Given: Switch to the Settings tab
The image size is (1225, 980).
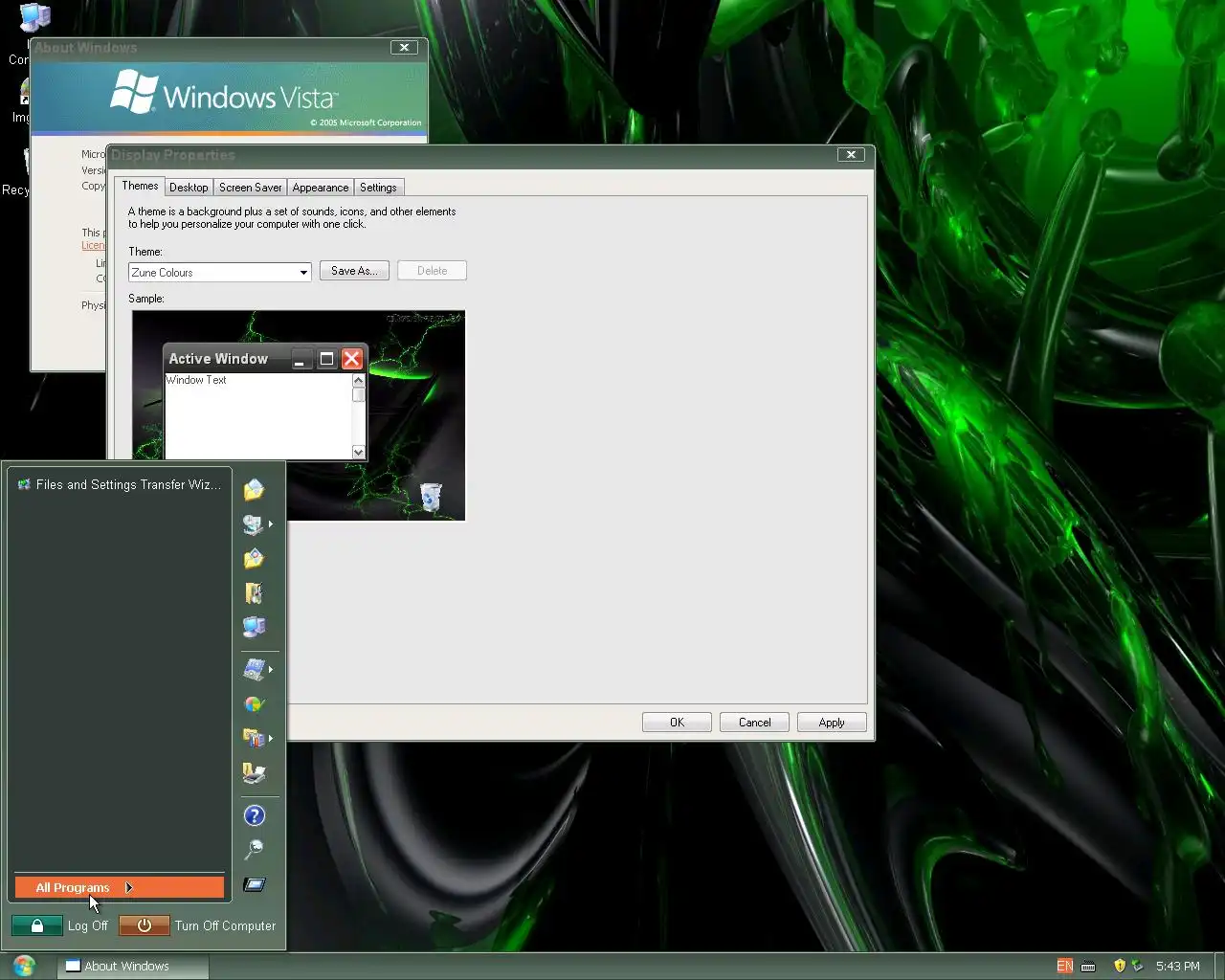Looking at the screenshot, I should (378, 188).
